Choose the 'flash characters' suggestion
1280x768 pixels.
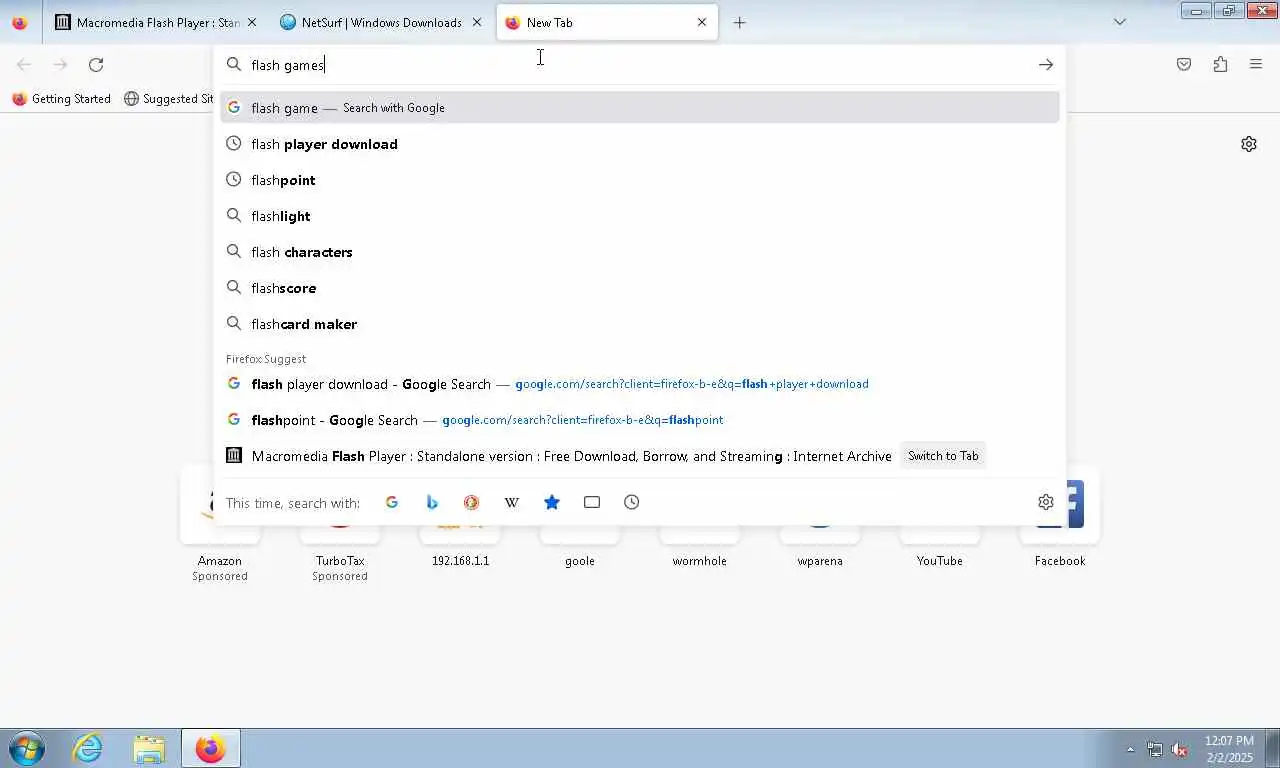640,252
